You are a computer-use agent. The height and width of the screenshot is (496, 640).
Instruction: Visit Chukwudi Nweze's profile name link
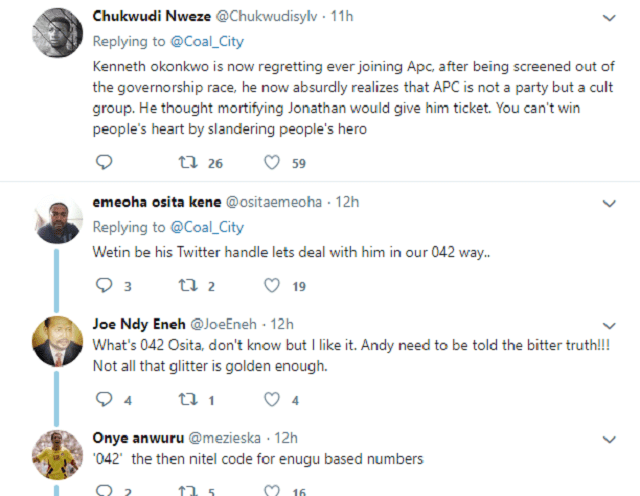(145, 16)
